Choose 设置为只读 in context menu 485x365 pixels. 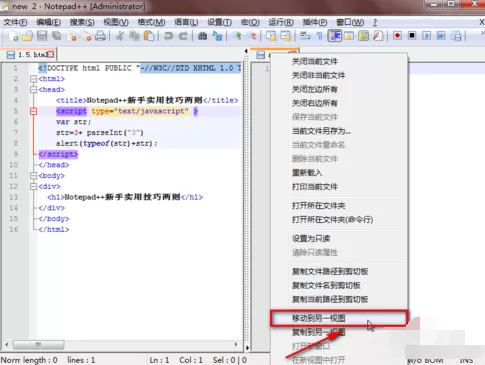coord(339,239)
